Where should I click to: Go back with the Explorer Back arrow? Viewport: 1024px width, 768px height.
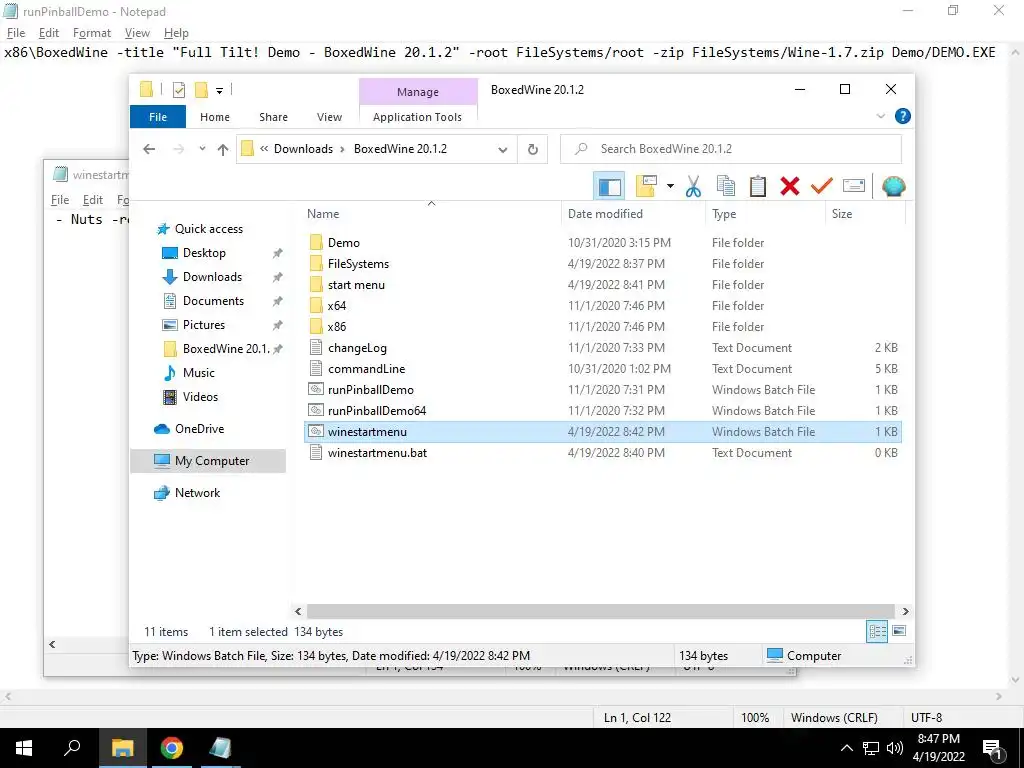(149, 149)
